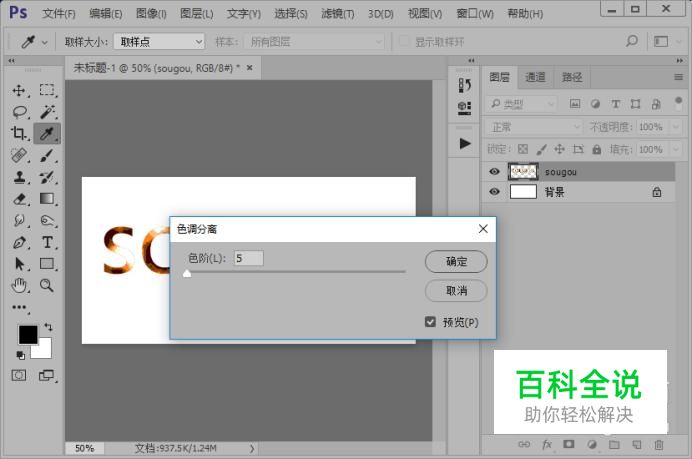692x459 pixels.
Task: Open the blend mode dropdown
Action: point(534,127)
